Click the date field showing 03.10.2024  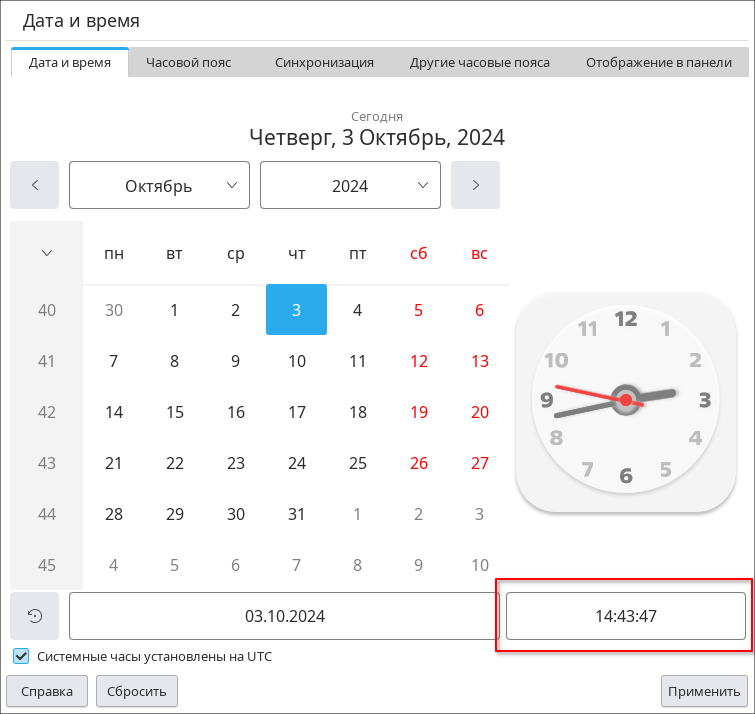coord(284,616)
